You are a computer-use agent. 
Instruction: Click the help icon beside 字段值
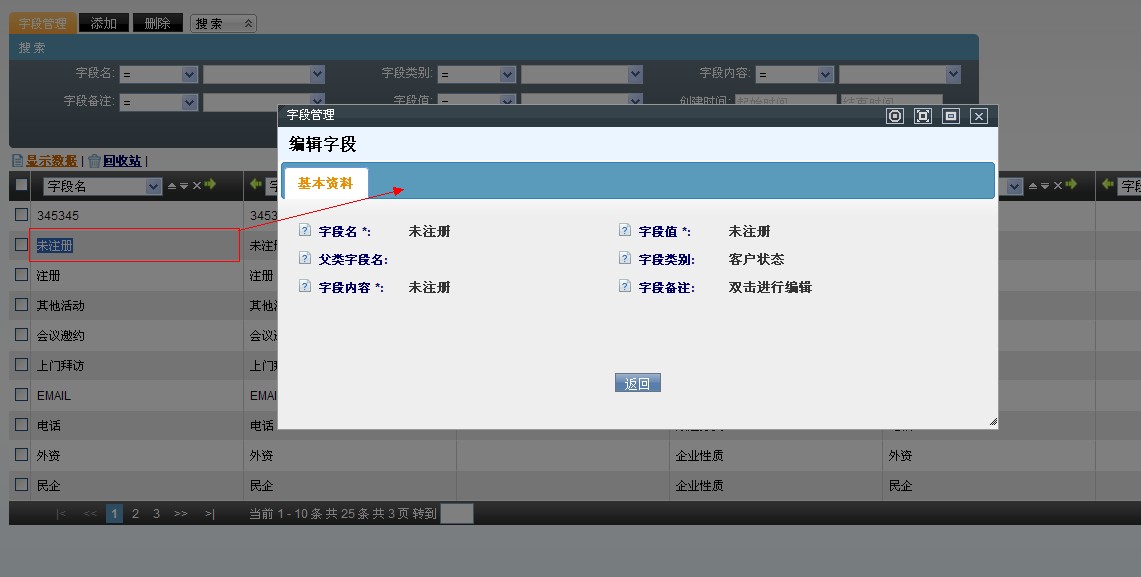(625, 231)
